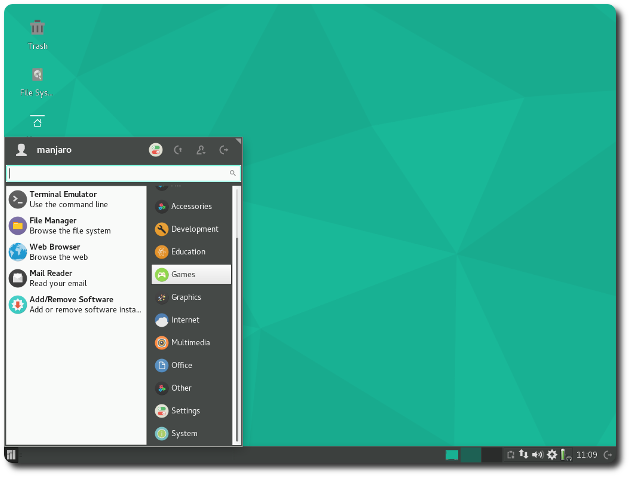This screenshot has height=477, width=630.
Task: Click the application search field
Action: click(x=118, y=173)
